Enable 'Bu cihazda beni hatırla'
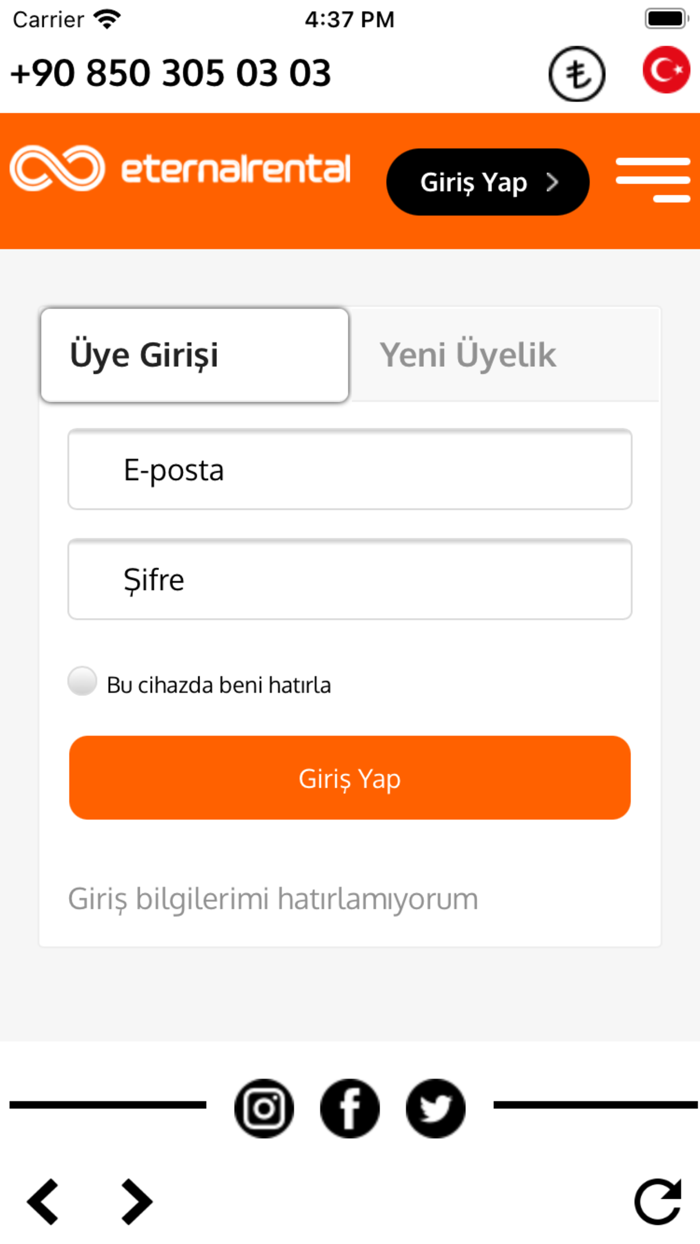Viewport: 700px width, 1244px height. click(x=82, y=681)
